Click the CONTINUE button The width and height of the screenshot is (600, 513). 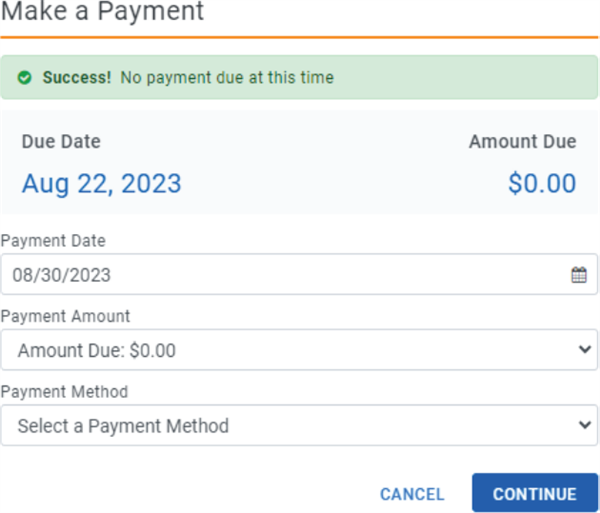pyautogui.click(x=535, y=493)
